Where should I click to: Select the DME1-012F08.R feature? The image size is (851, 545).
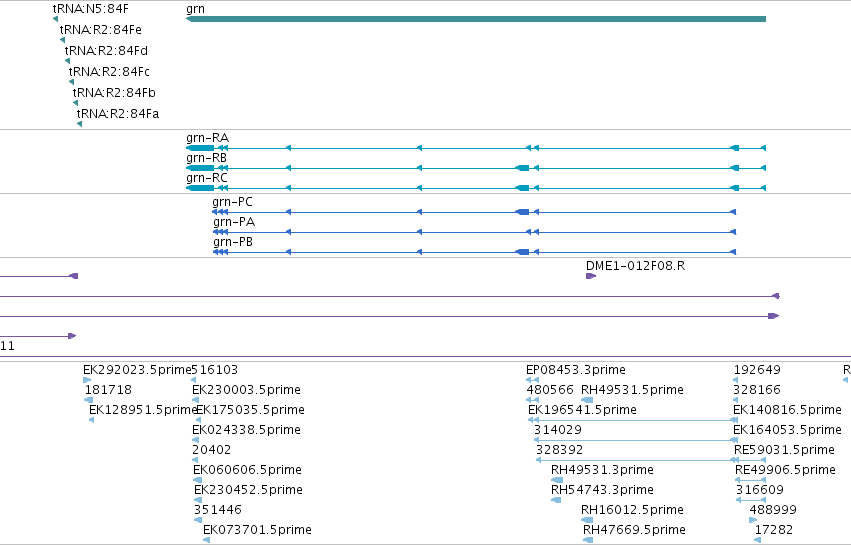click(636, 266)
